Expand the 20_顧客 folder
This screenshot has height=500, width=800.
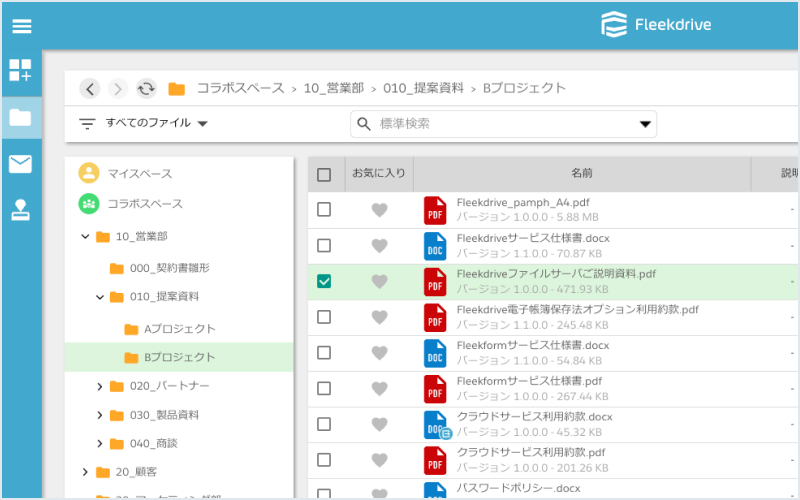coord(85,472)
